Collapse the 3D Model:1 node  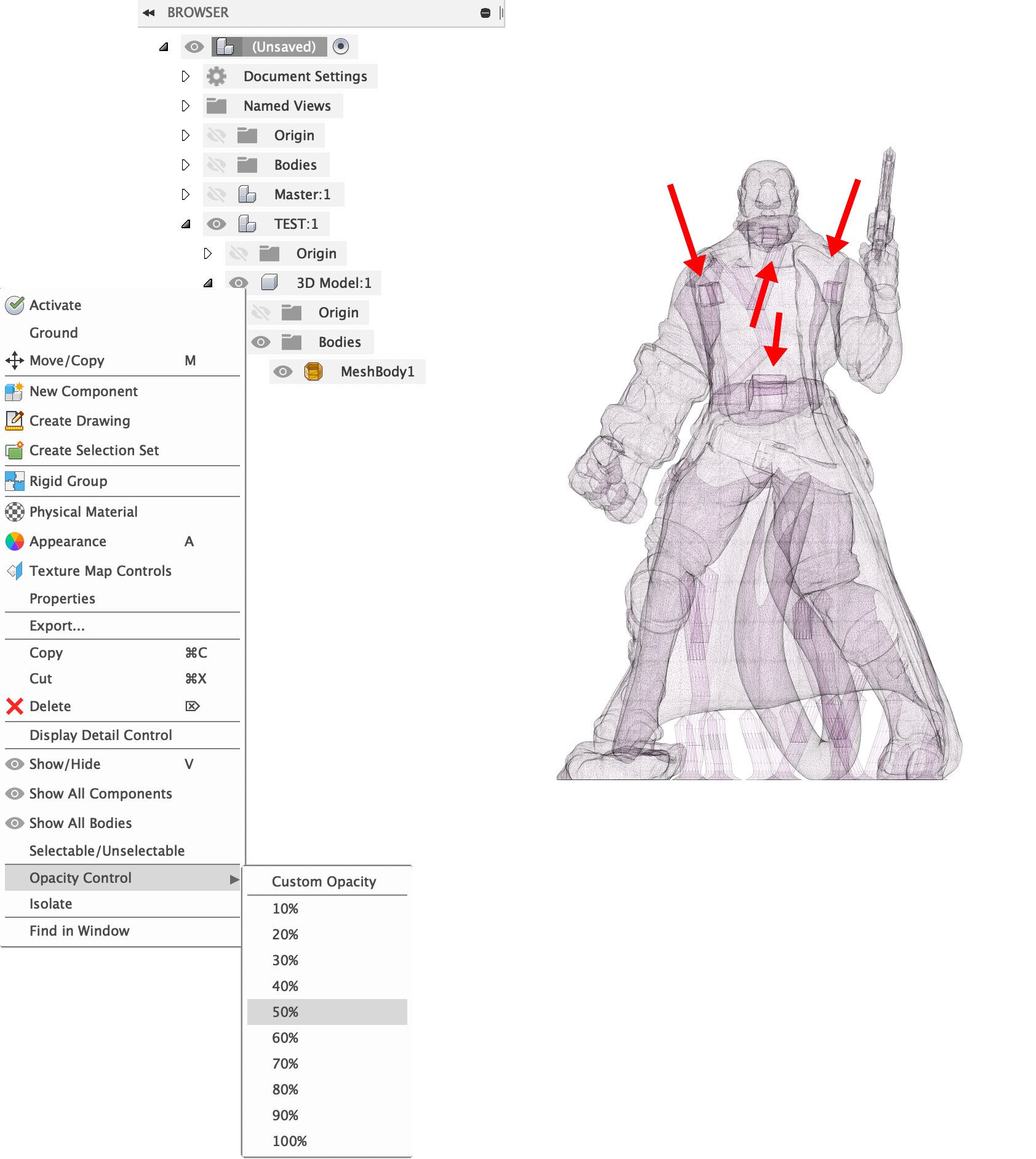point(208,283)
